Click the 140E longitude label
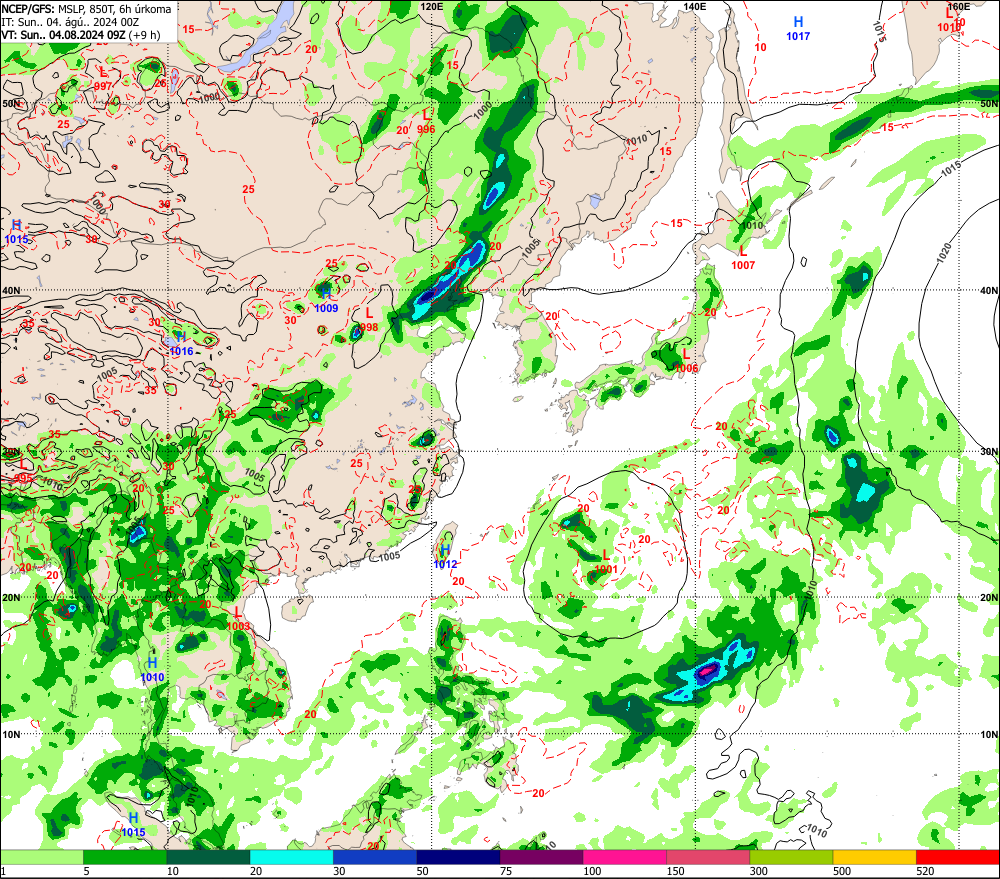This screenshot has height=879, width=1000. (695, 6)
